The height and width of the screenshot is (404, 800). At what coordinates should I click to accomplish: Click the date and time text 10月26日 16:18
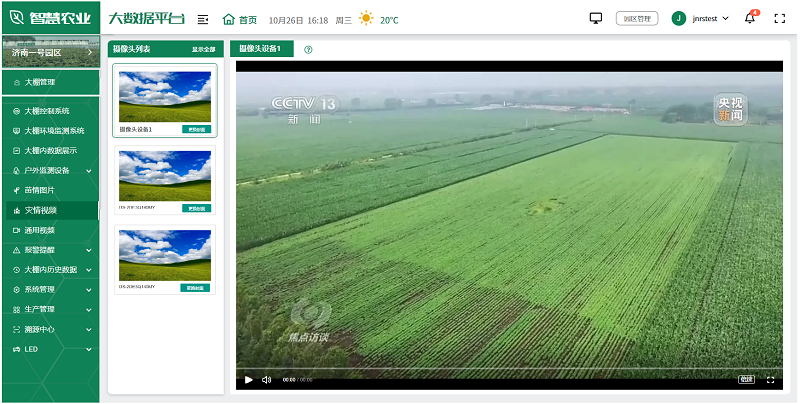(x=298, y=20)
